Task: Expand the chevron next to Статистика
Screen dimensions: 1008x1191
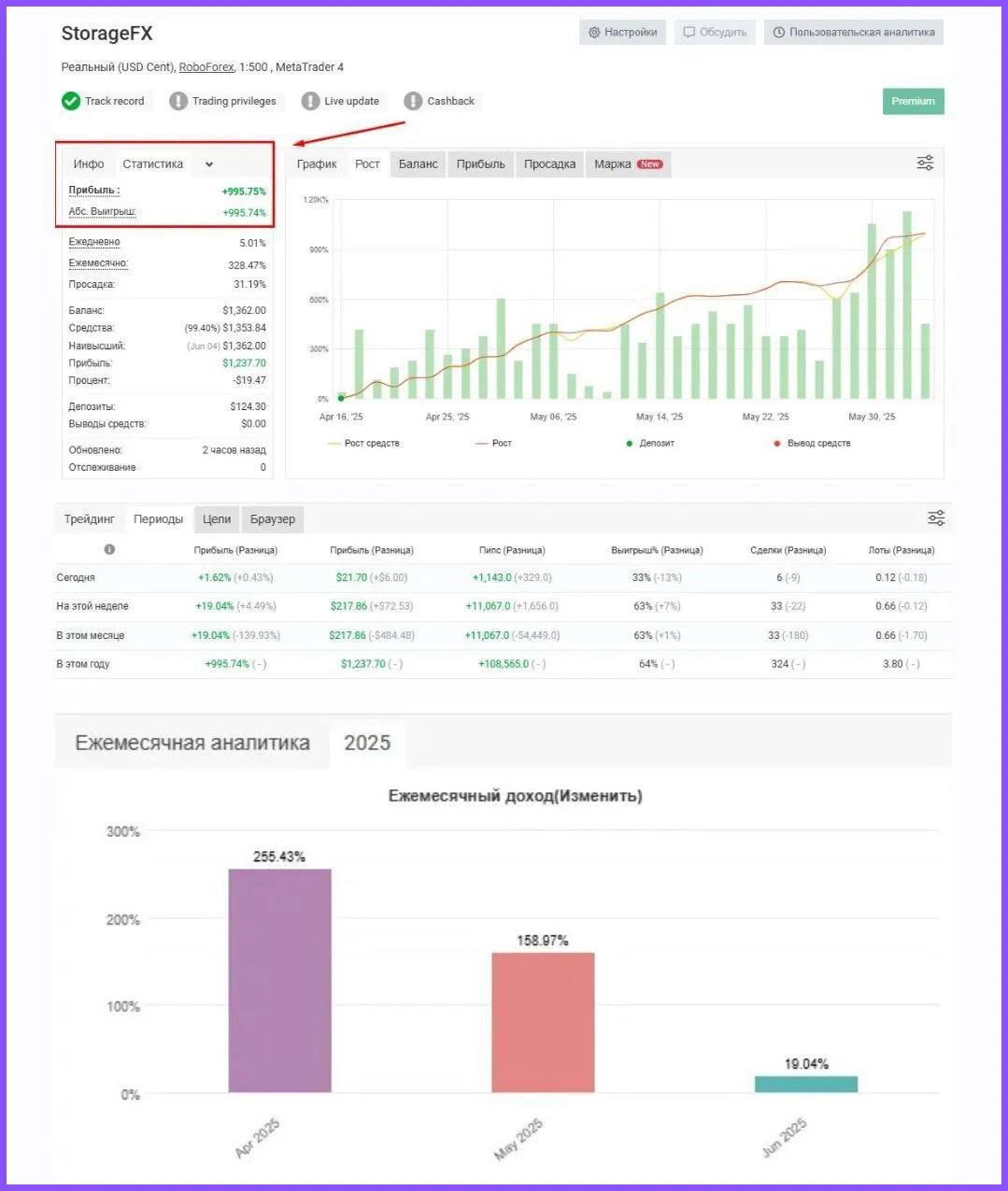Action: pos(209,164)
